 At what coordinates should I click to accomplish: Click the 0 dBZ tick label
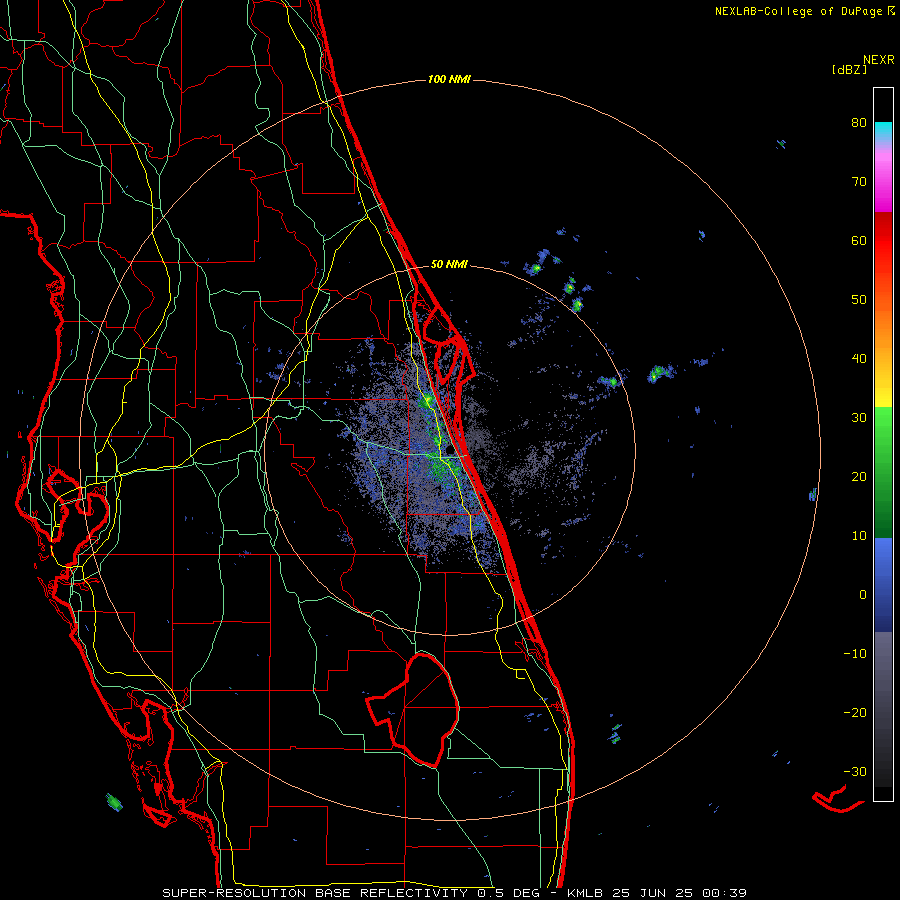[863, 595]
